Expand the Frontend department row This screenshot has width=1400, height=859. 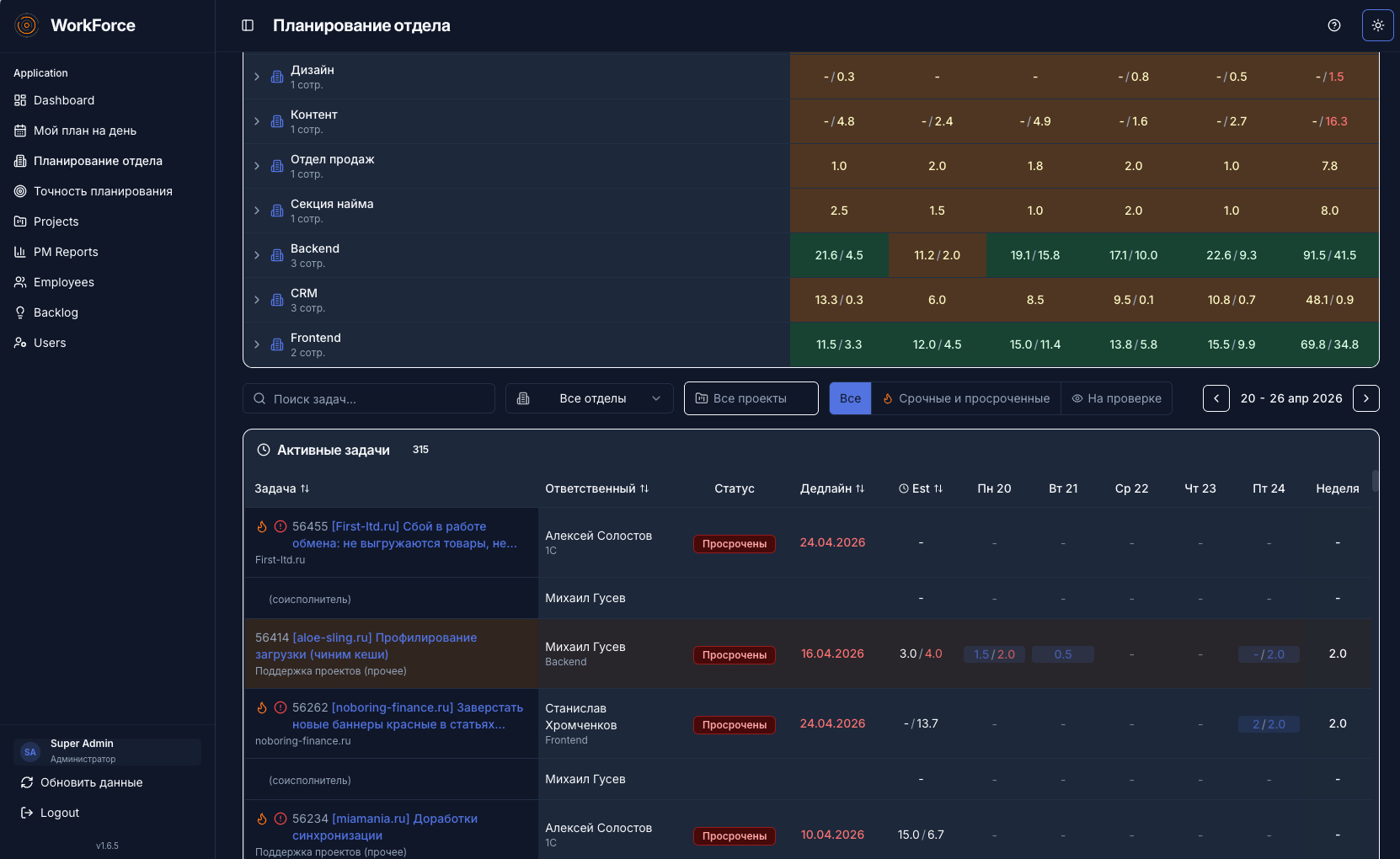point(257,344)
